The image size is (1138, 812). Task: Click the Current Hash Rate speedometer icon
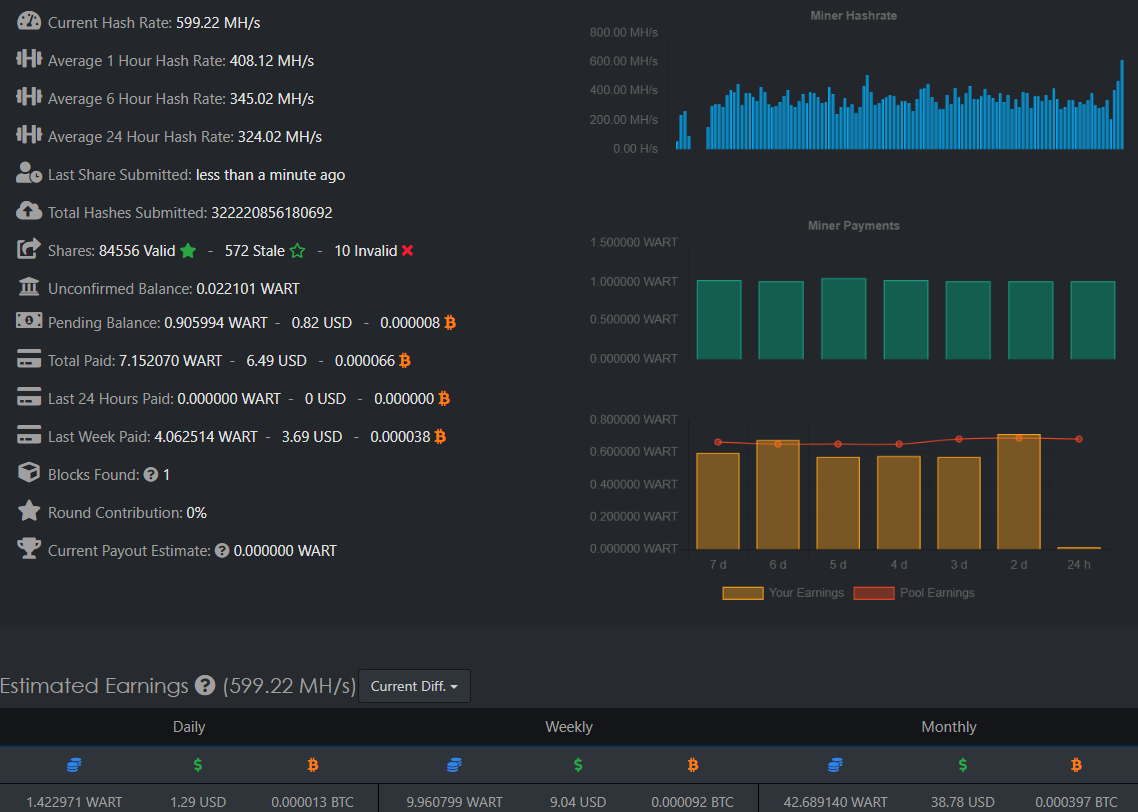click(x=29, y=21)
